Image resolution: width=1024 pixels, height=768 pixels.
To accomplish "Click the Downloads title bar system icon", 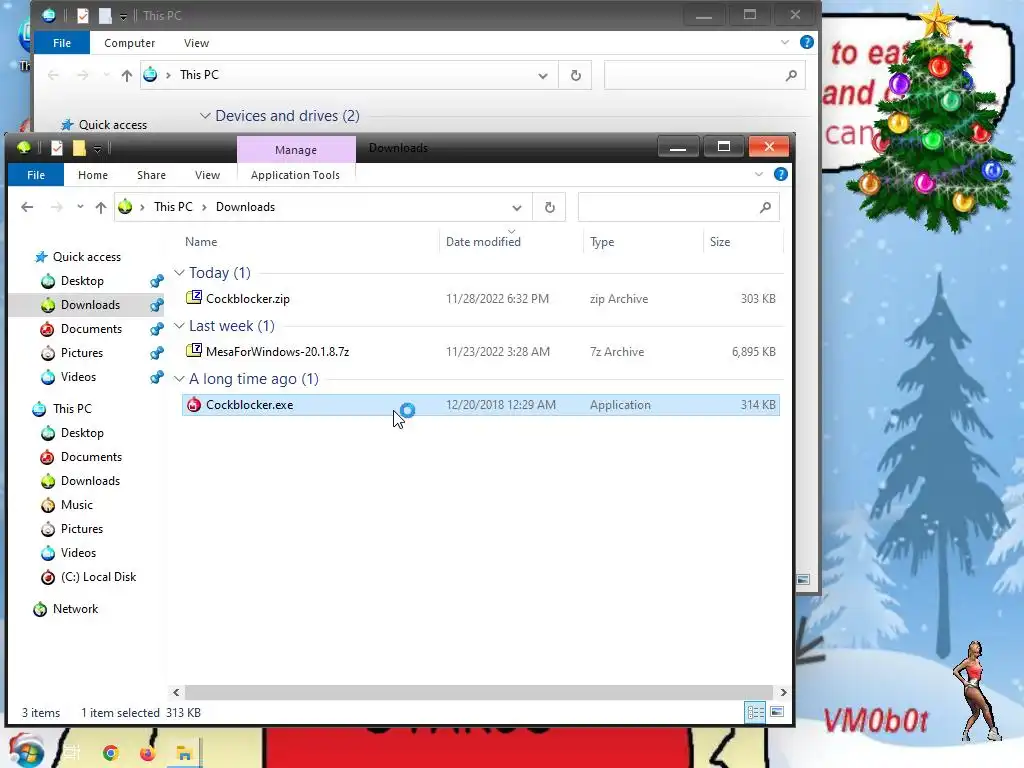I will click(24, 148).
